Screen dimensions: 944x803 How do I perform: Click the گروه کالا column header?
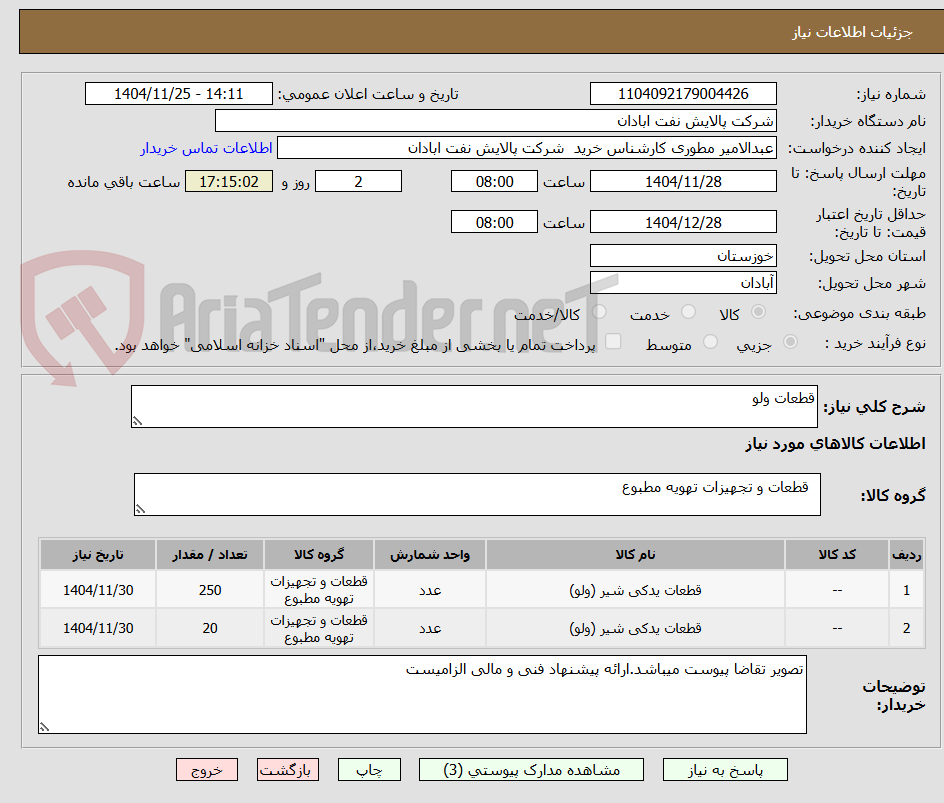coord(318,554)
